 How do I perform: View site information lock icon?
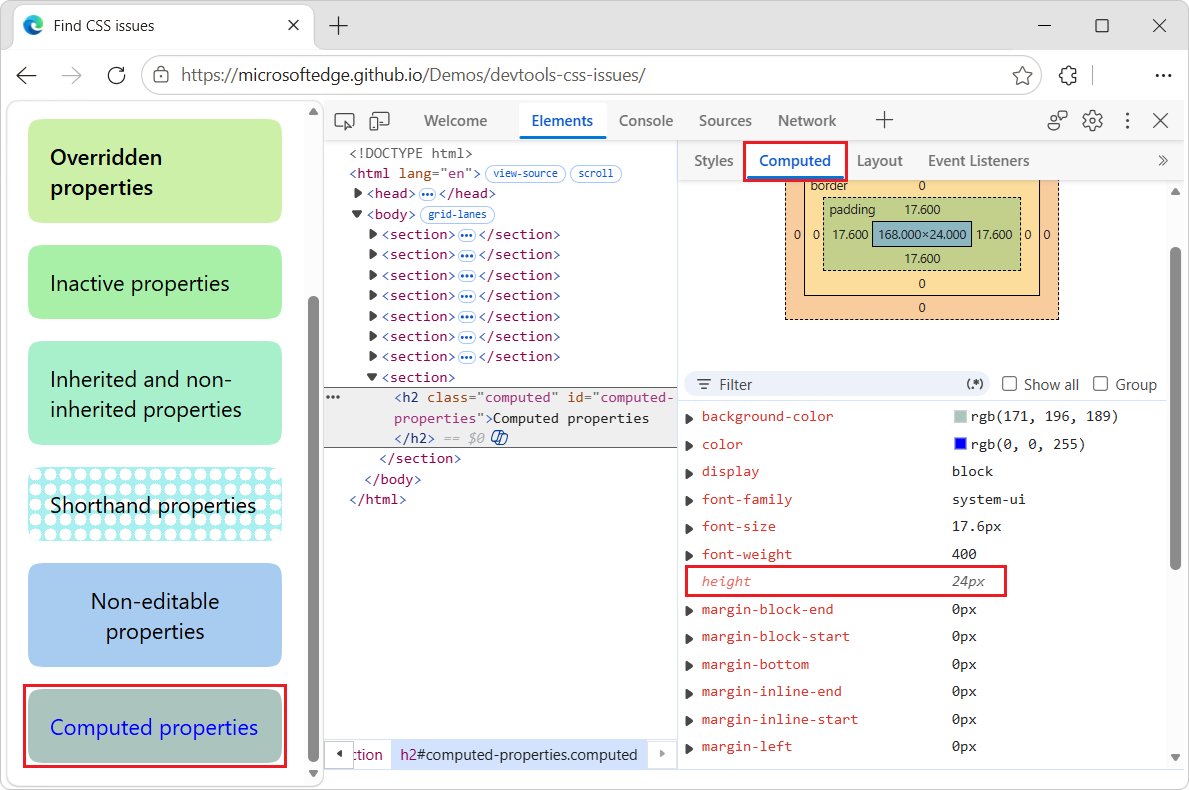[x=161, y=75]
